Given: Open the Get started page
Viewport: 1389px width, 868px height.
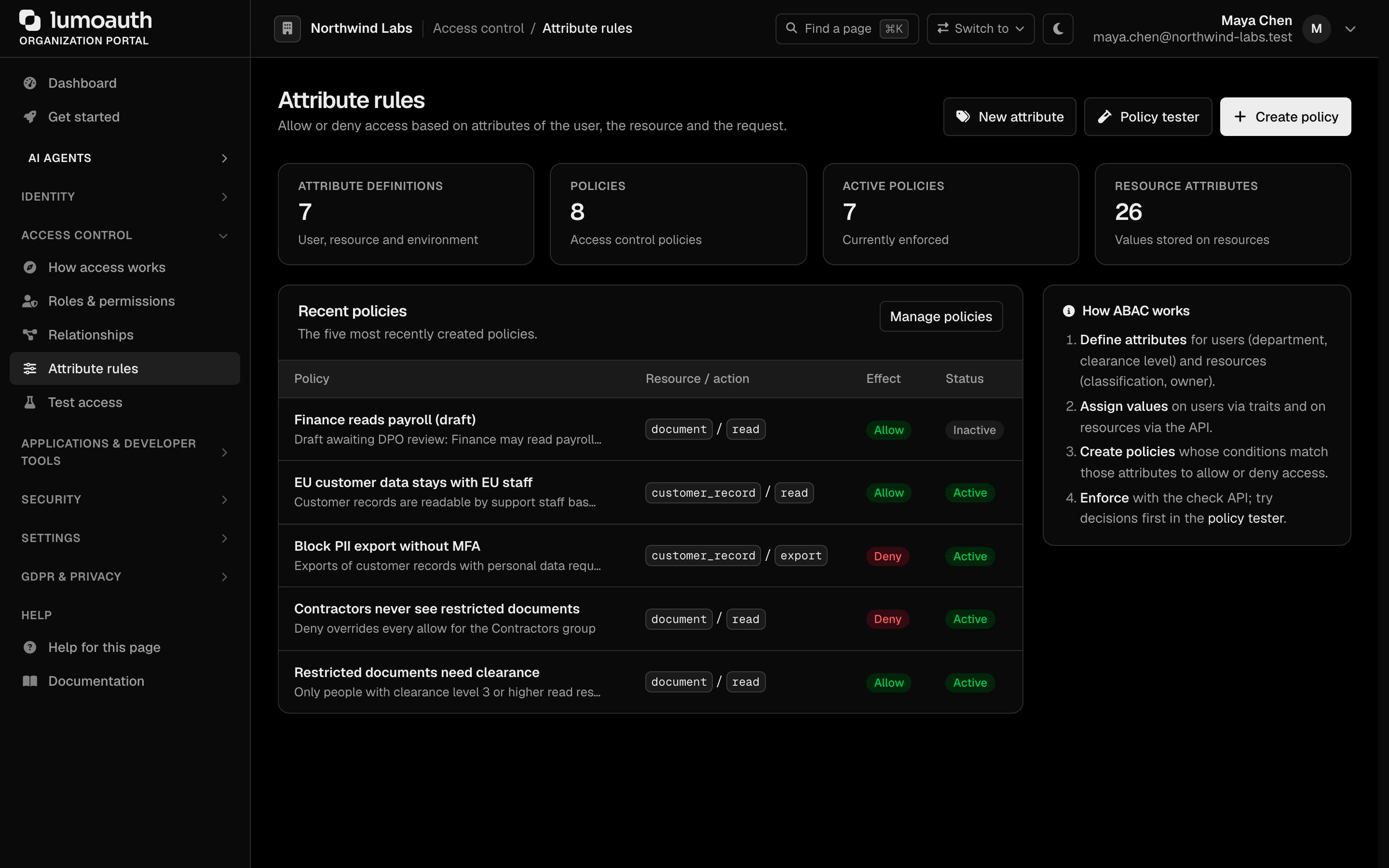Looking at the screenshot, I should [x=125, y=117].
